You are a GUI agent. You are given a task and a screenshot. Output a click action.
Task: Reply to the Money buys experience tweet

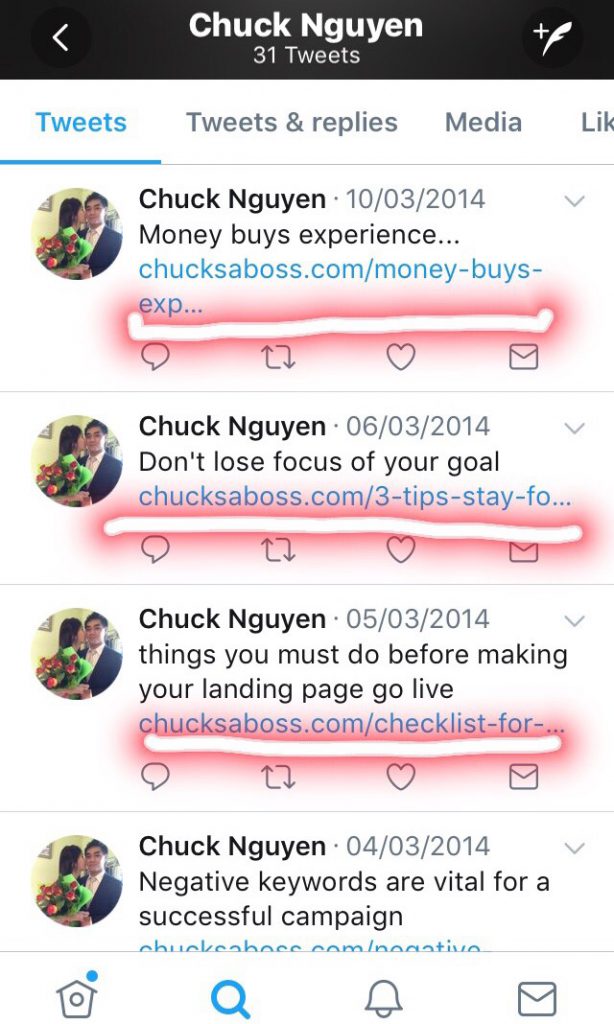[155, 357]
